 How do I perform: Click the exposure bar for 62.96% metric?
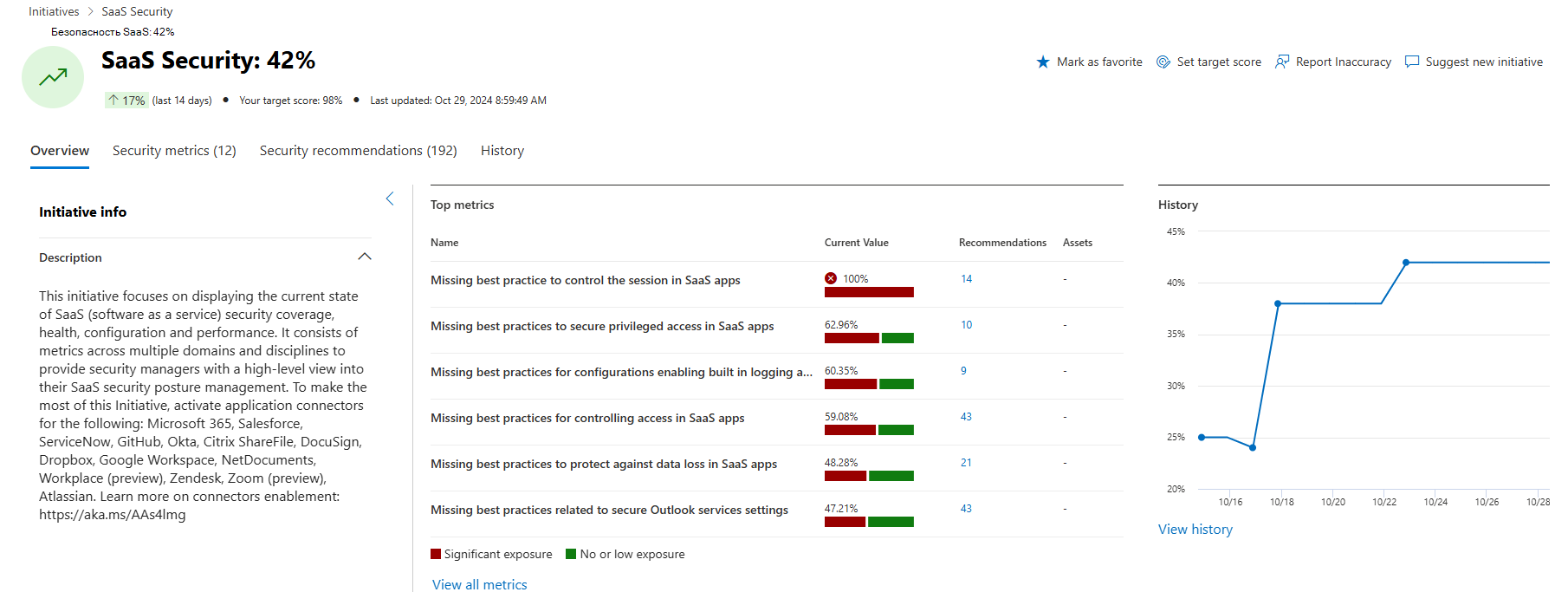click(869, 338)
